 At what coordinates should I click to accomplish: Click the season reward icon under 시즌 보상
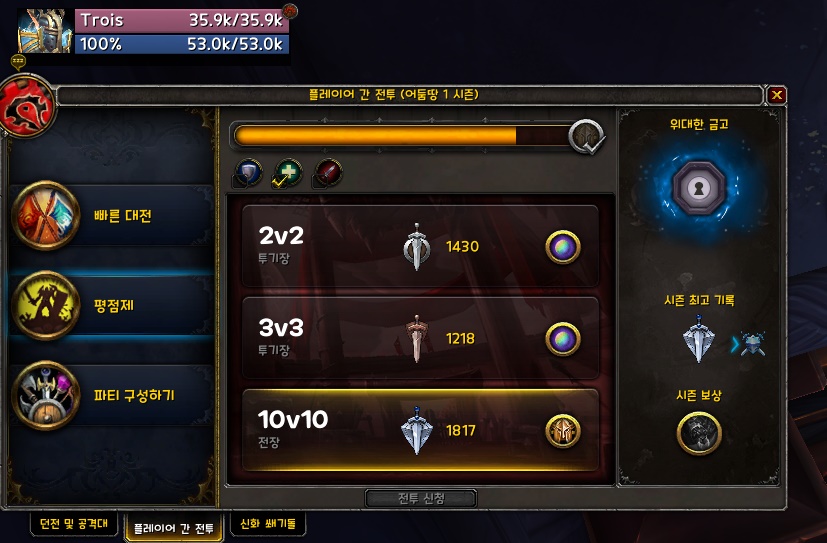tap(699, 433)
